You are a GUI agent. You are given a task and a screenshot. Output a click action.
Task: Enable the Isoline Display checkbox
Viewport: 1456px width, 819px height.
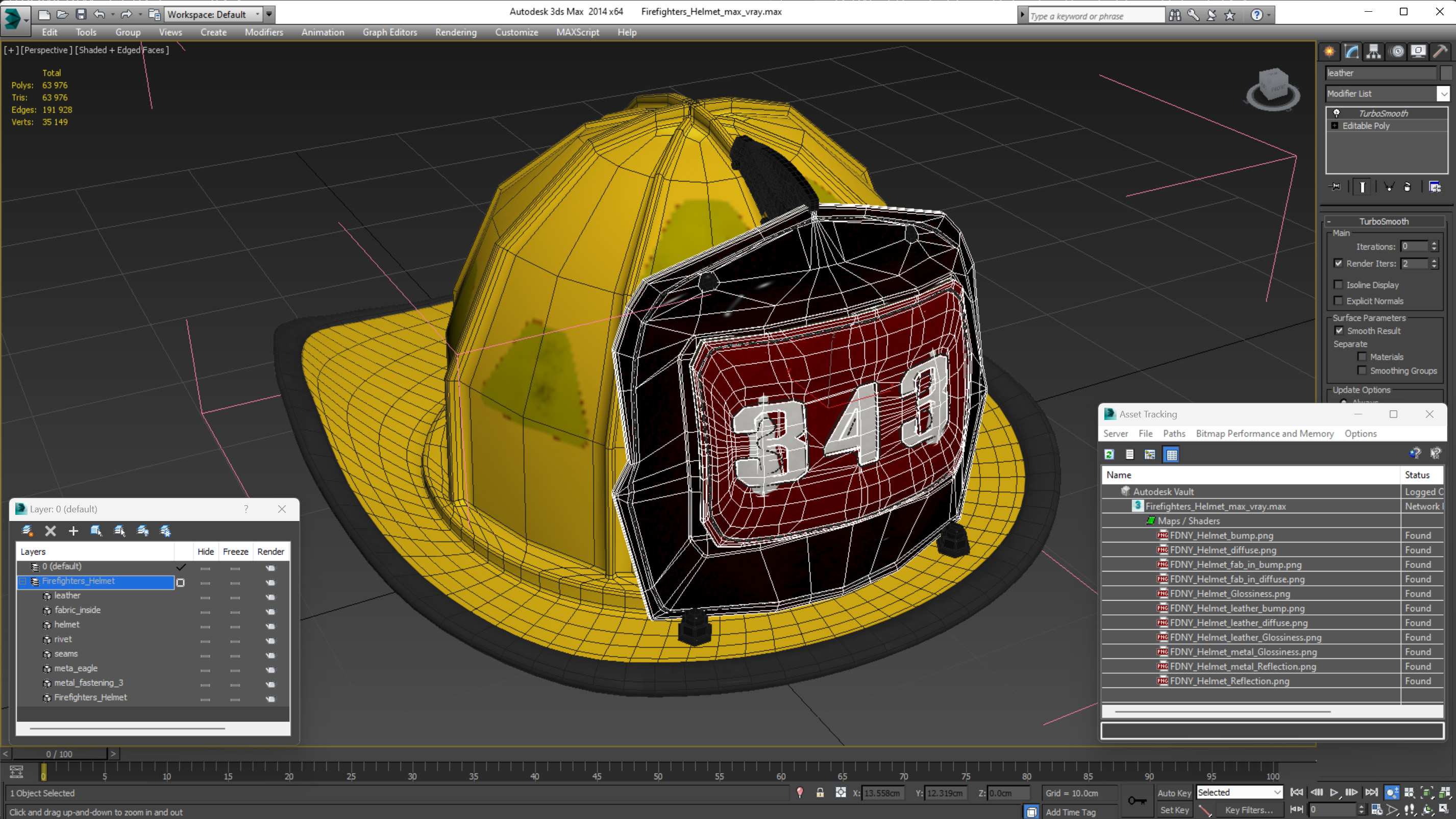click(1338, 285)
